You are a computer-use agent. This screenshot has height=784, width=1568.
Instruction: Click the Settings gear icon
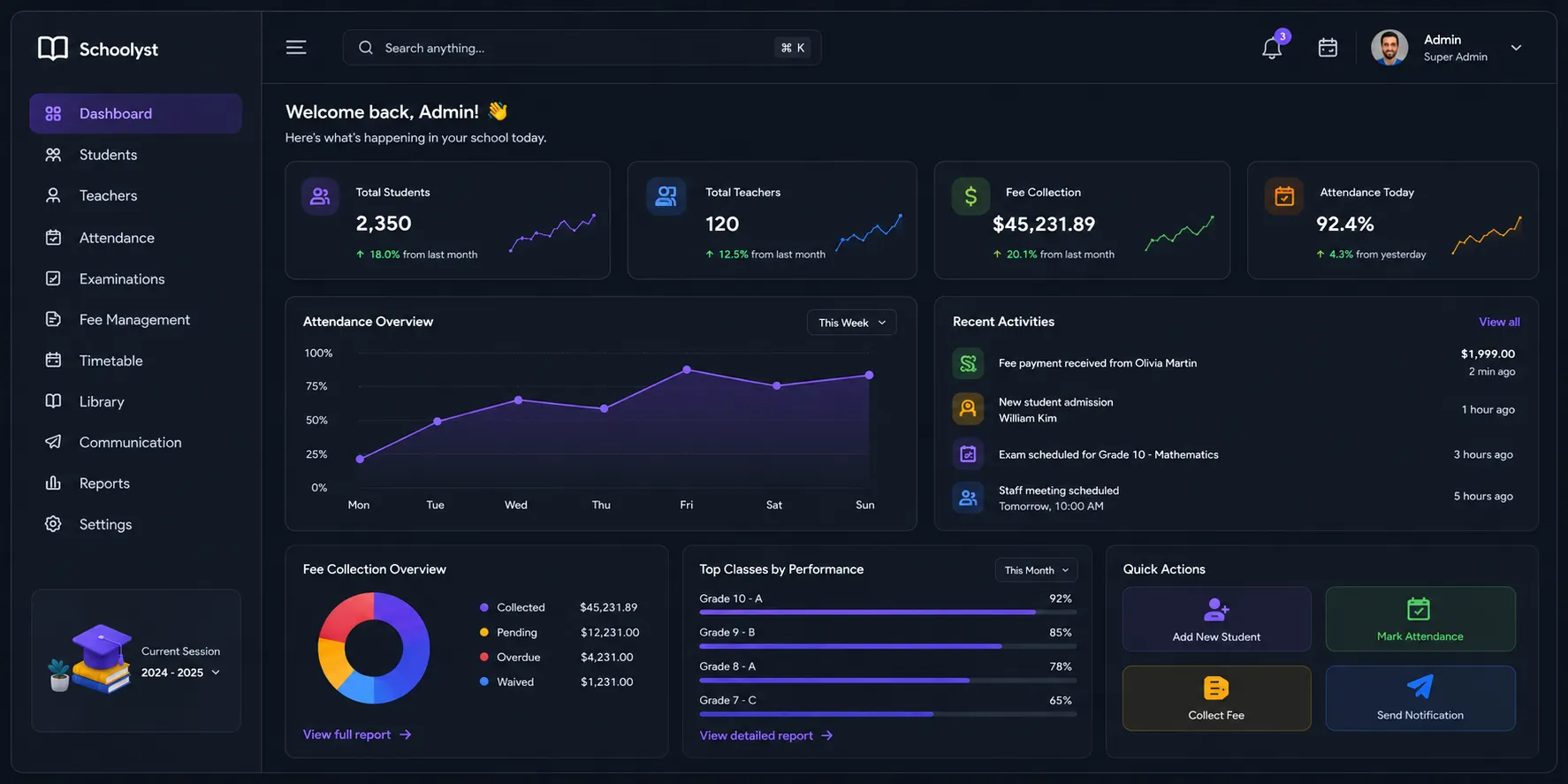[53, 524]
